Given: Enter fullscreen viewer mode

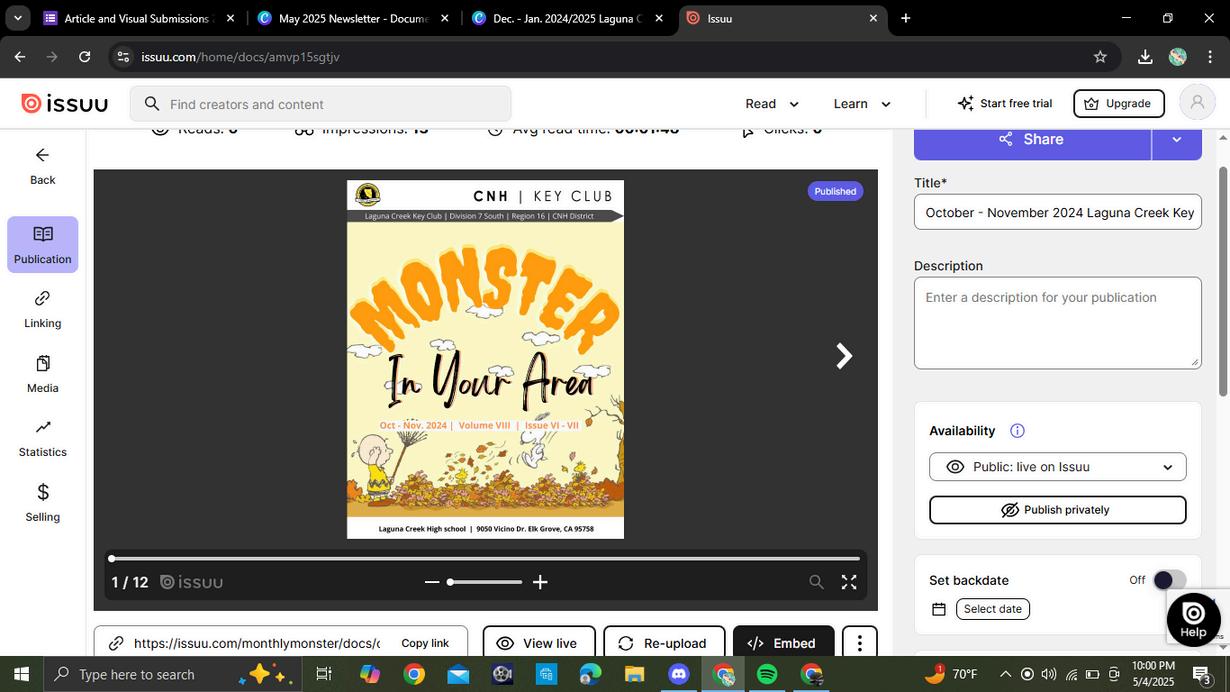Looking at the screenshot, I should (x=849, y=582).
